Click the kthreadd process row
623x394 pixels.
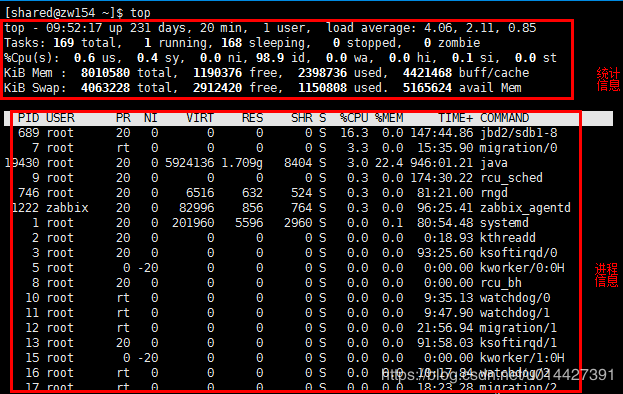[292, 238]
